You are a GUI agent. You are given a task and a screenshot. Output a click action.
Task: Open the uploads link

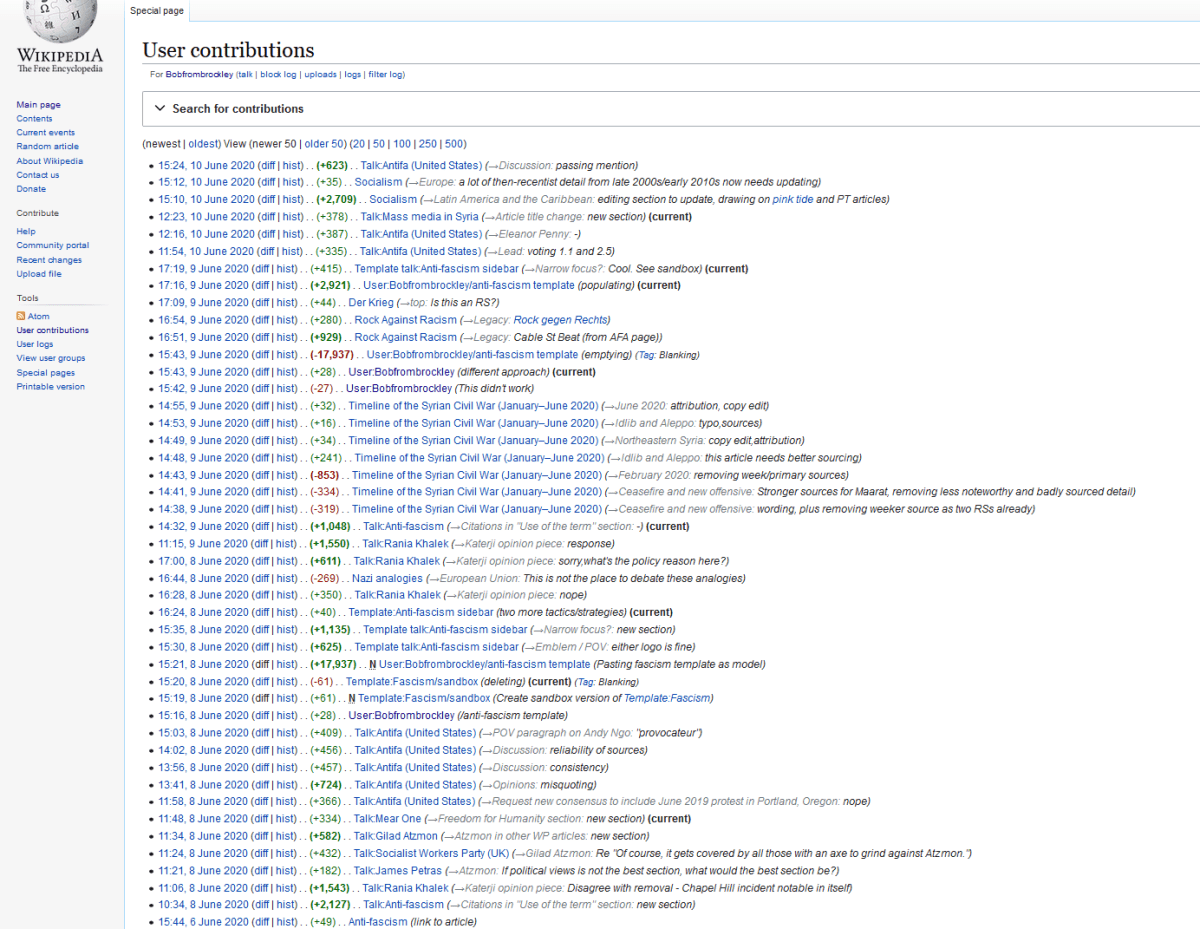(320, 74)
